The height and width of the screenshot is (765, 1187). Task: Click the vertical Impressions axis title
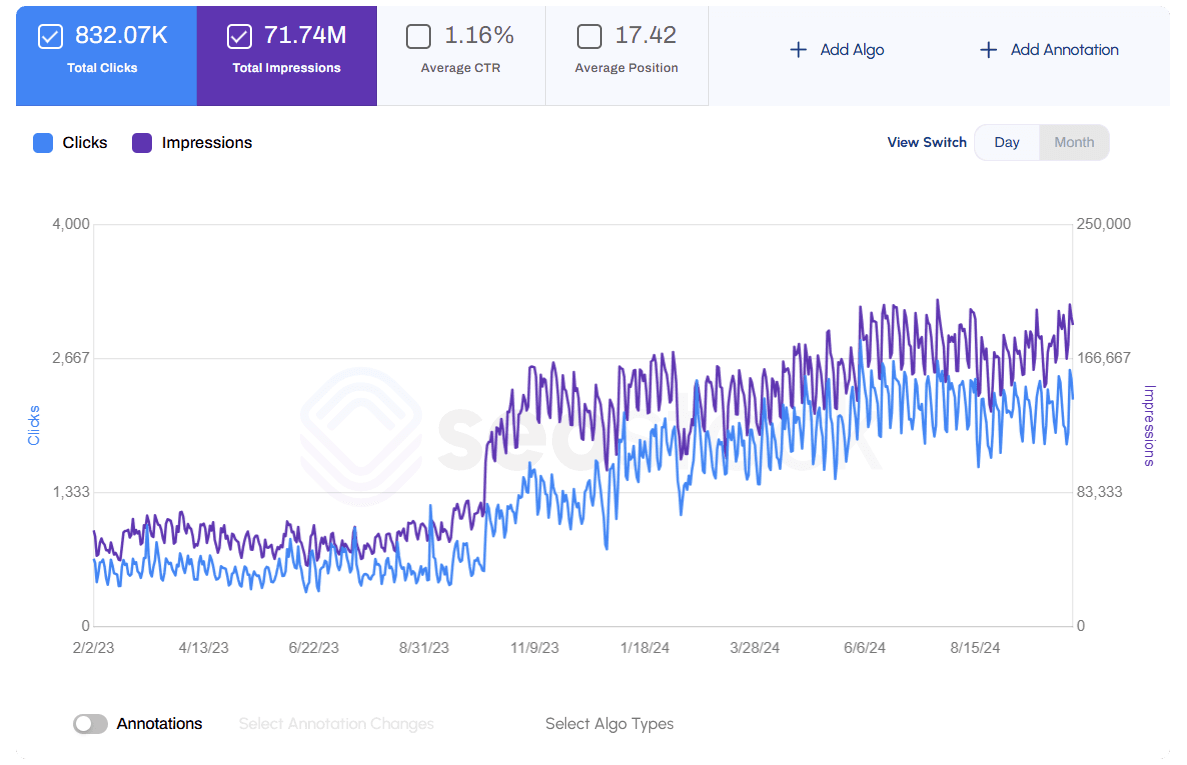(x=1149, y=425)
